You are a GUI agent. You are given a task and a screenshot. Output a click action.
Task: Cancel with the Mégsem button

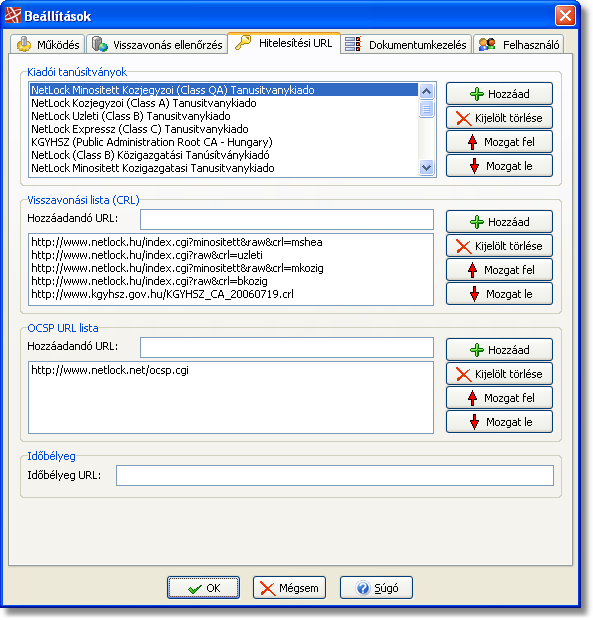289,588
